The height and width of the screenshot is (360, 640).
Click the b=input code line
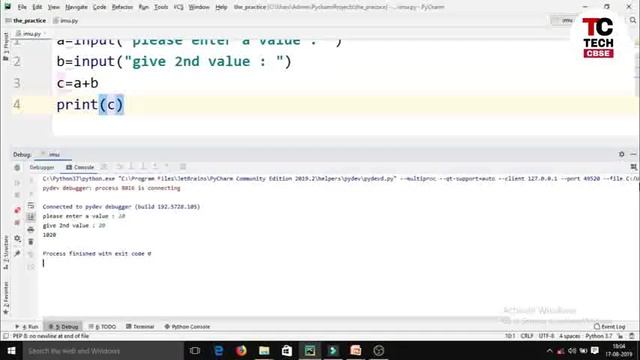(x=174, y=62)
